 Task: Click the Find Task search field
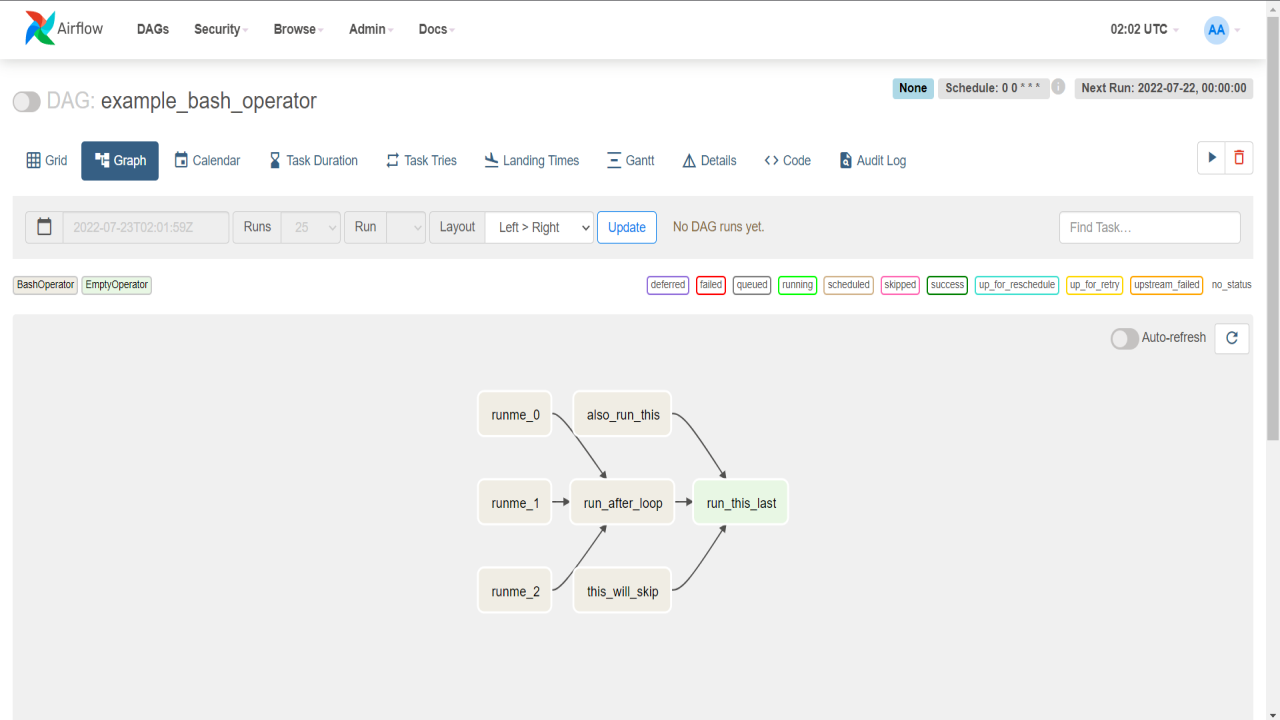[1149, 227]
